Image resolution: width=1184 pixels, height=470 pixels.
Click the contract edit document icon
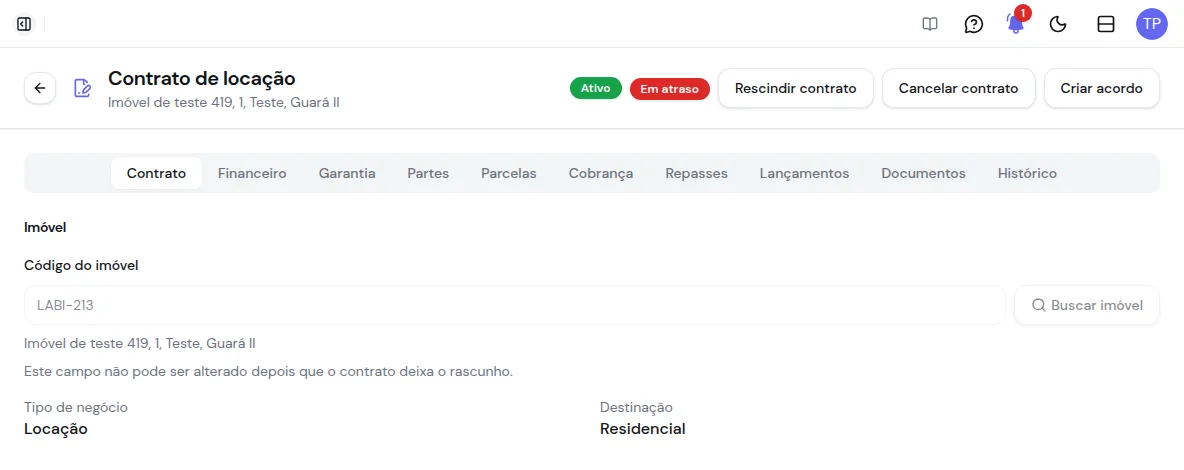click(x=82, y=88)
